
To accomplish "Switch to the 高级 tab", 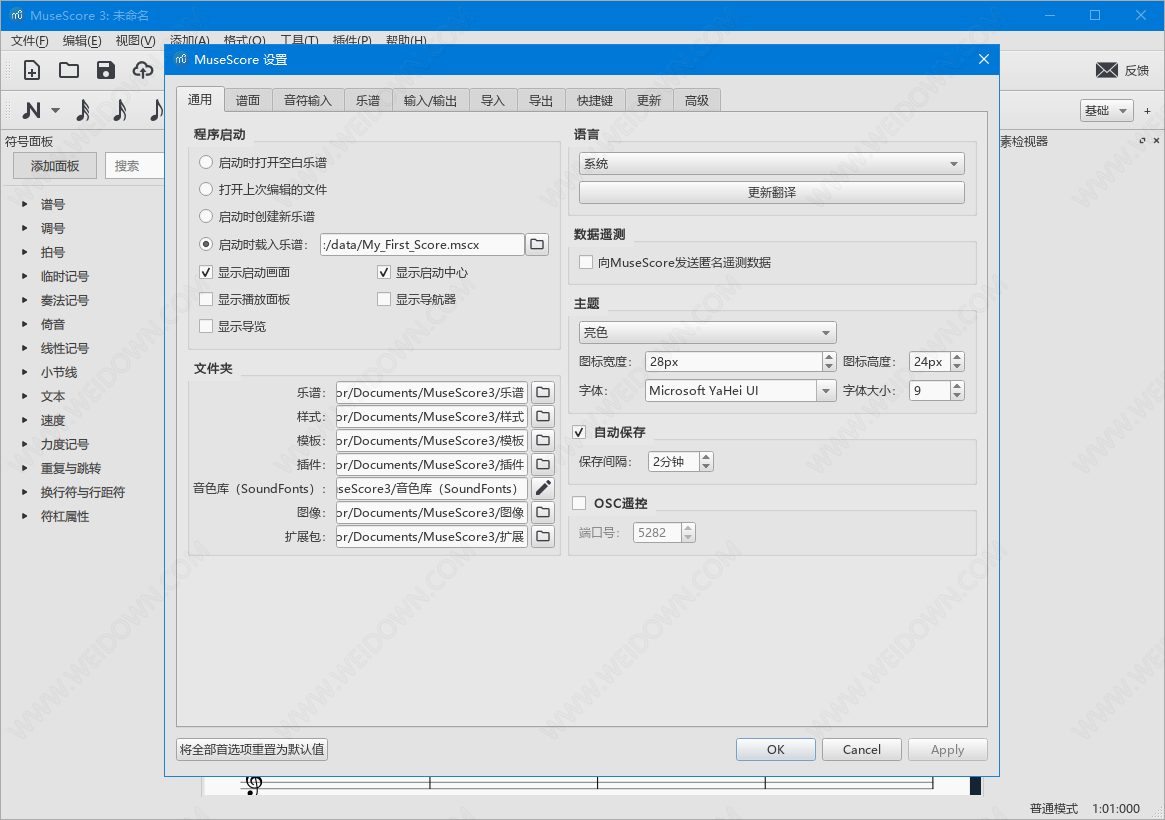I will click(697, 100).
